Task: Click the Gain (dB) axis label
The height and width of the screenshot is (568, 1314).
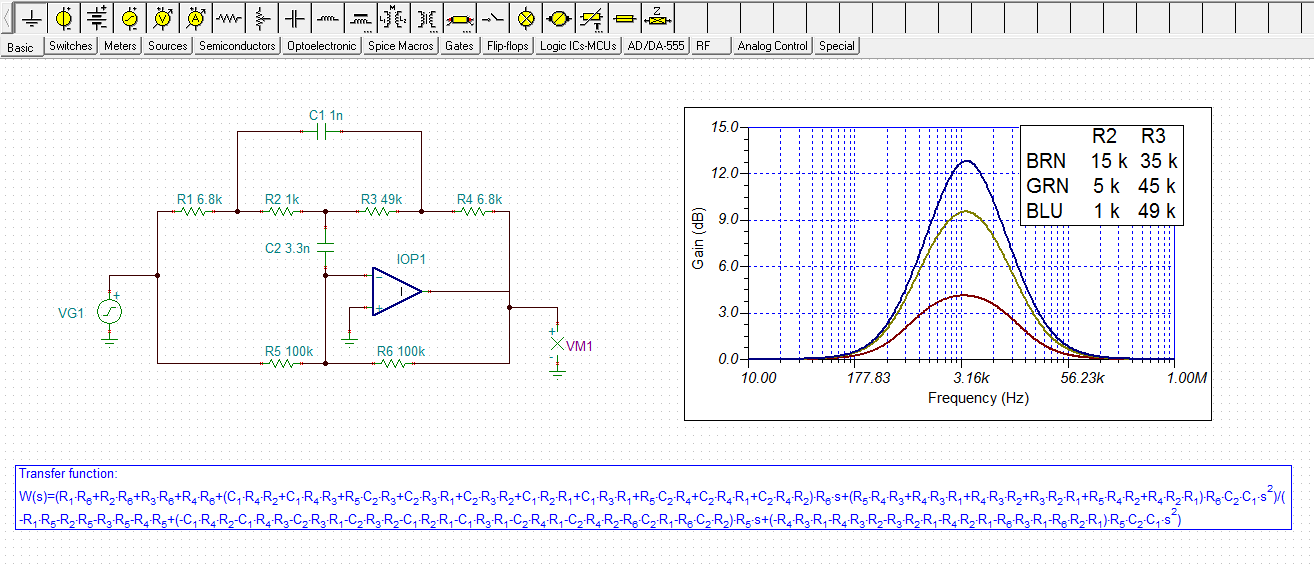Action: coord(698,240)
